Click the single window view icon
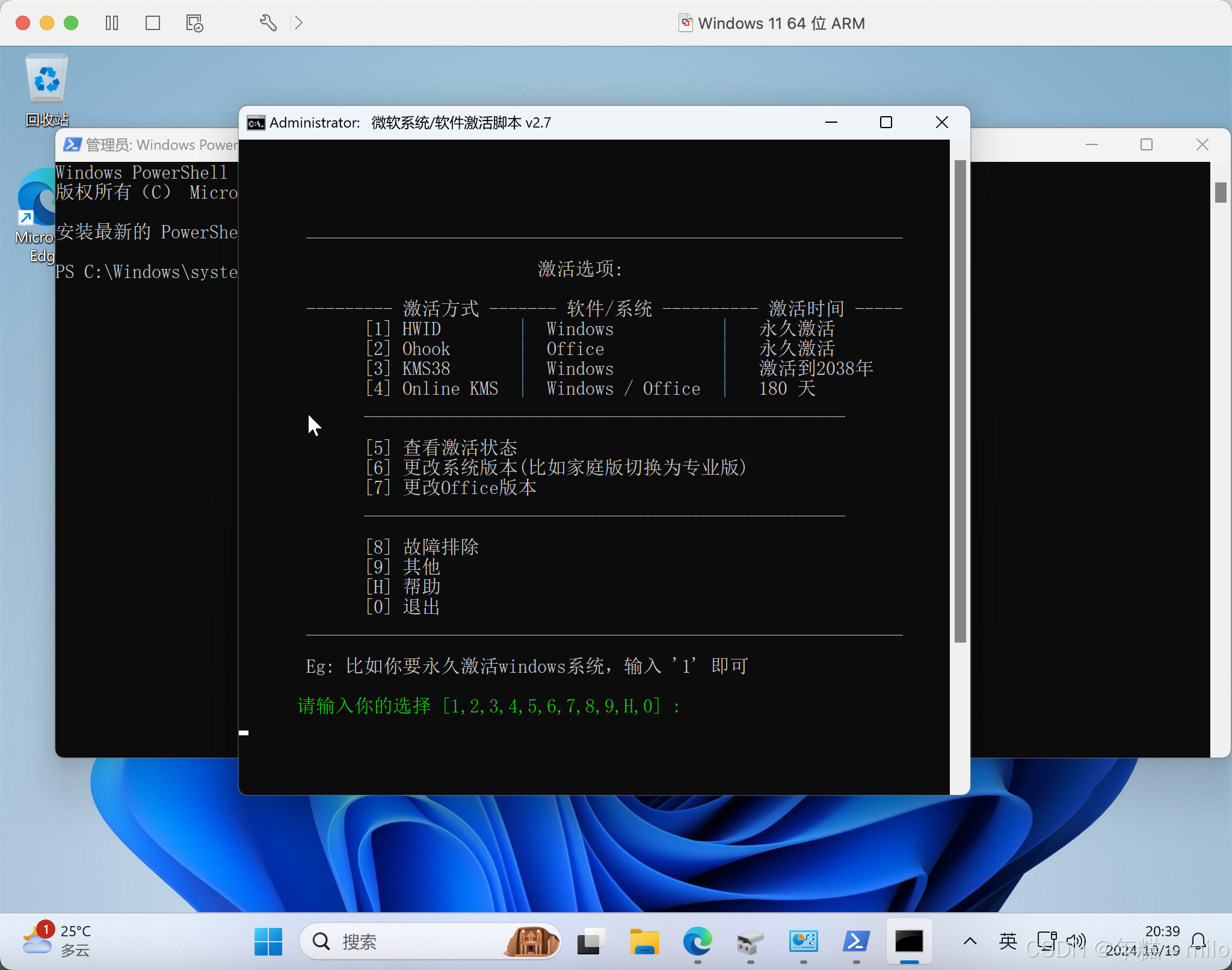This screenshot has width=1232, height=970. [153, 23]
